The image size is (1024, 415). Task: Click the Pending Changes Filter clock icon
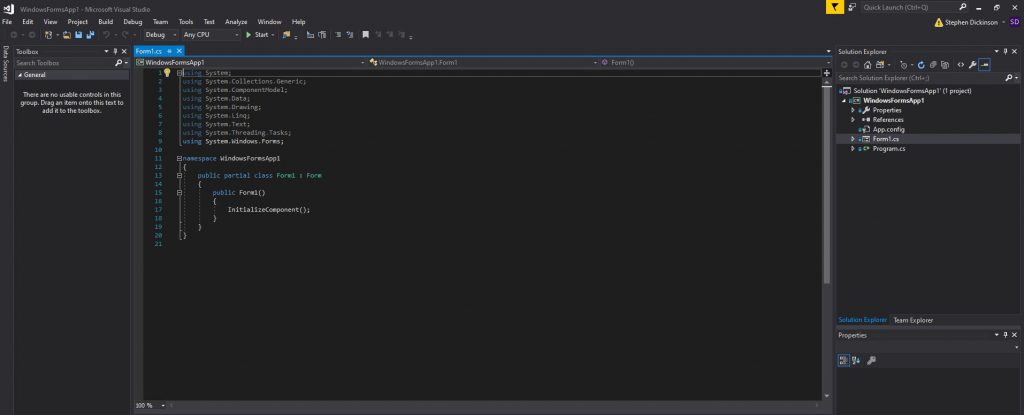pyautogui.click(x=904, y=65)
